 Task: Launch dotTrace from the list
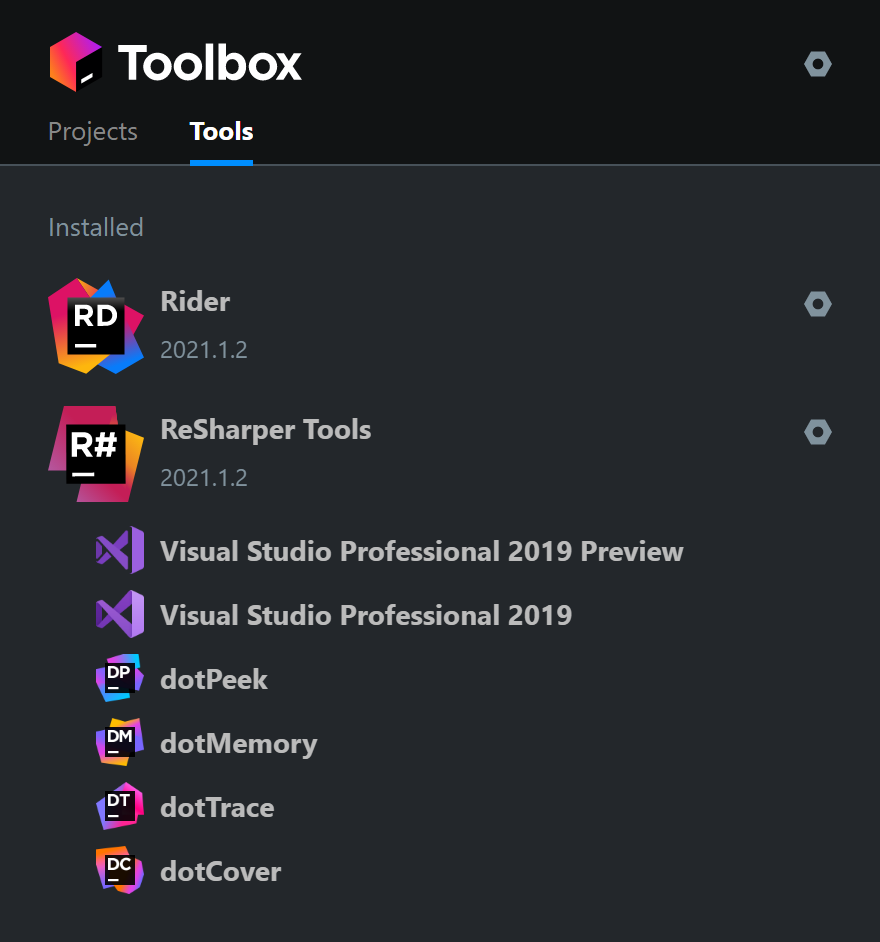217,807
